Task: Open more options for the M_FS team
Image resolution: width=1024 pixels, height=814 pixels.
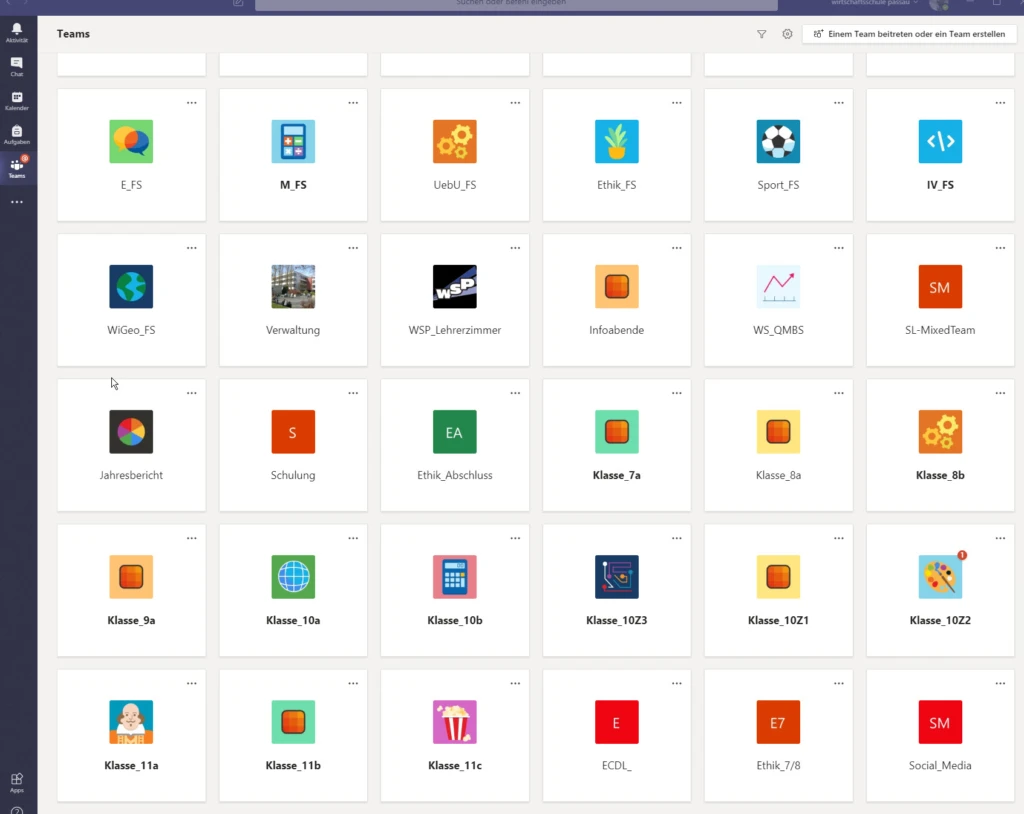Action: 353,102
